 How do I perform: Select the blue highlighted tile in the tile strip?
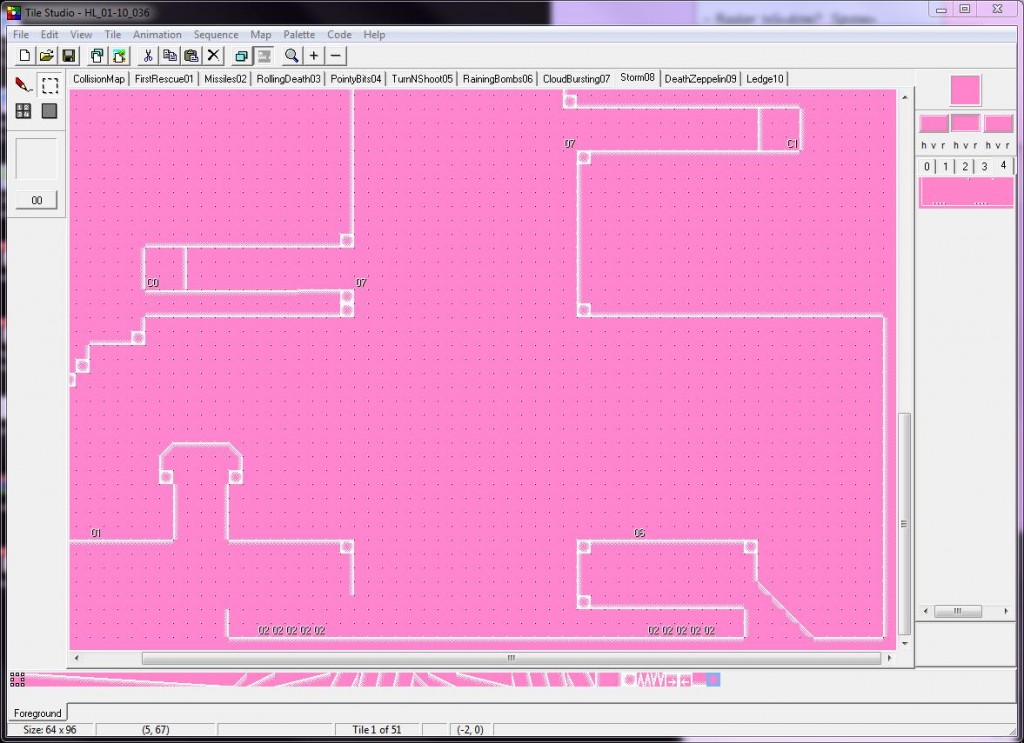713,680
